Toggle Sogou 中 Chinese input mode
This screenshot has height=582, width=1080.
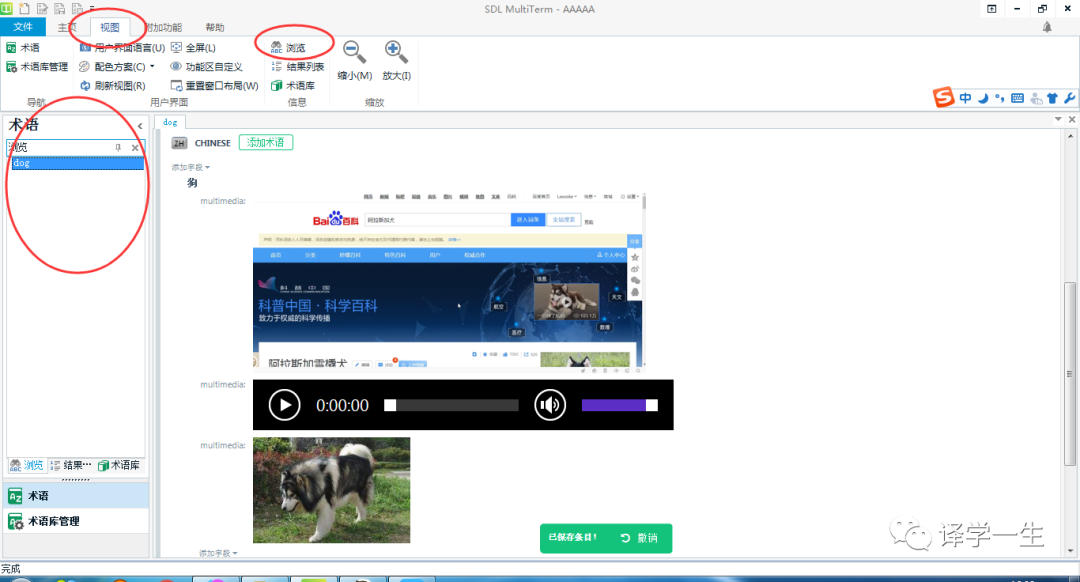(x=965, y=98)
